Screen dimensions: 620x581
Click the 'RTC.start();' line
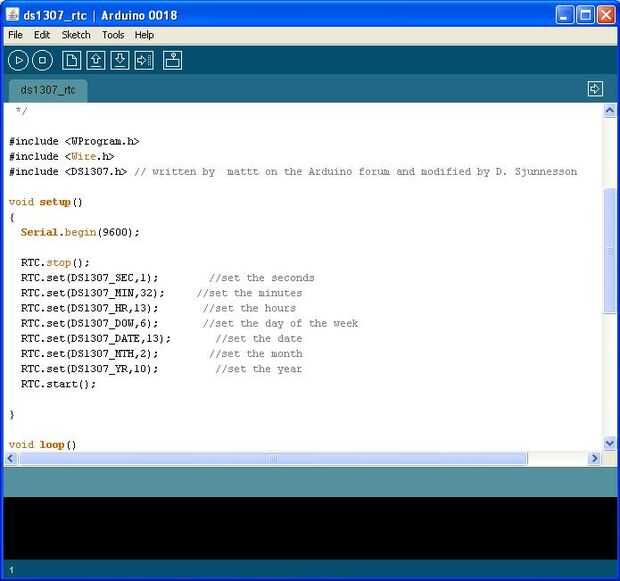(58, 384)
